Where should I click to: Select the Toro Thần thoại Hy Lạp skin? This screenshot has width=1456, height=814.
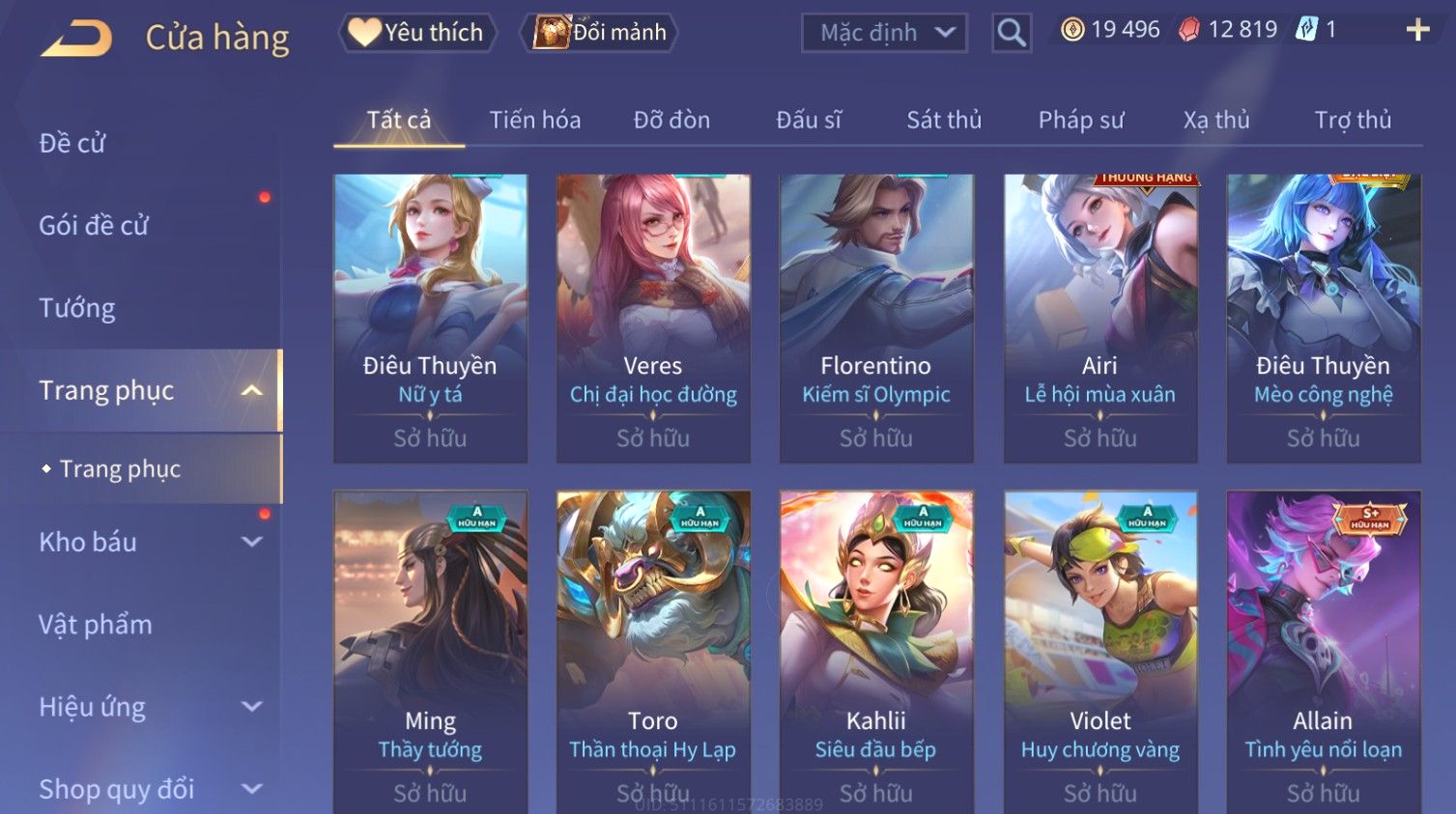[x=653, y=652]
